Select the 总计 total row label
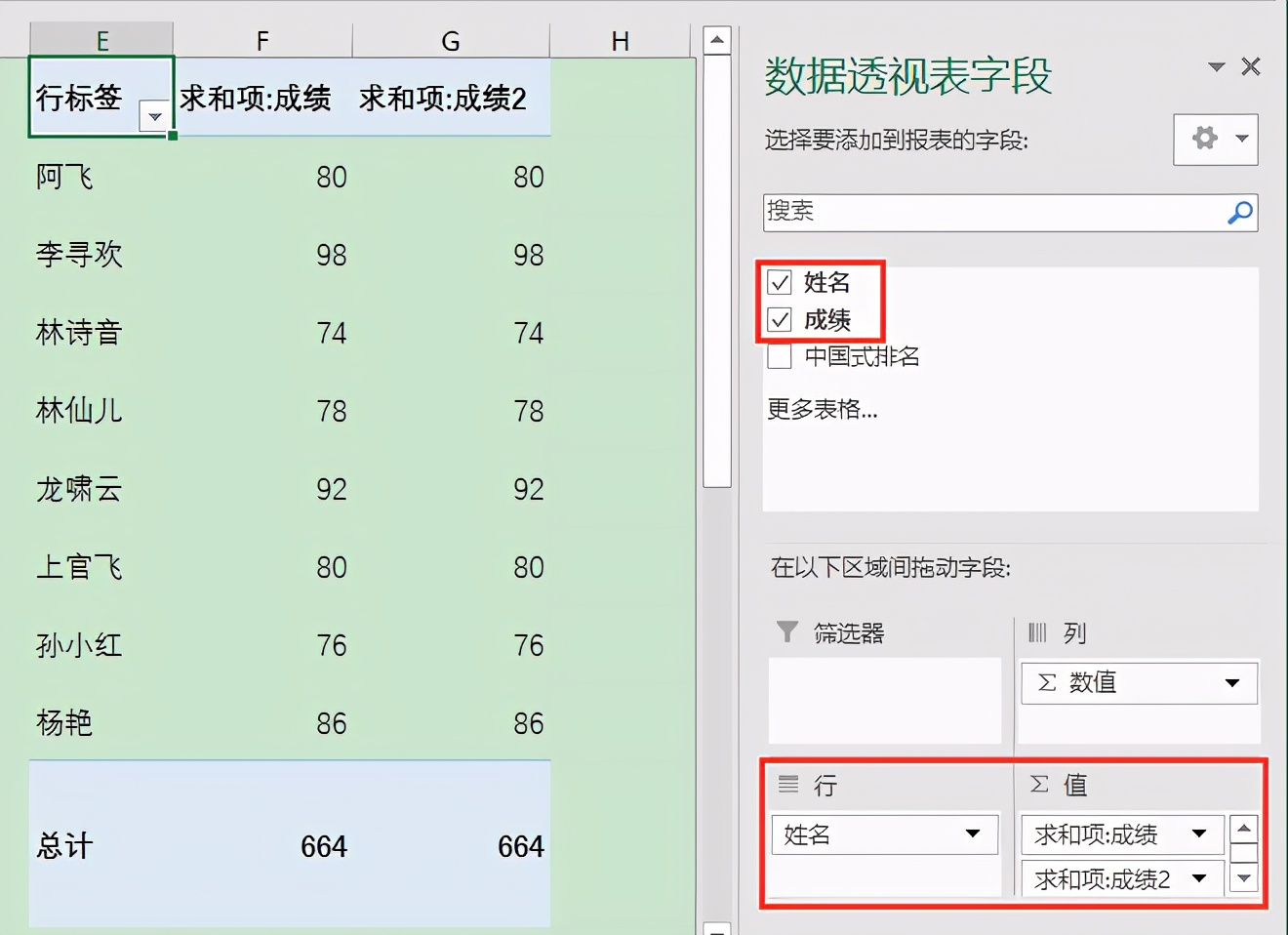The height and width of the screenshot is (935, 1288). [101, 845]
